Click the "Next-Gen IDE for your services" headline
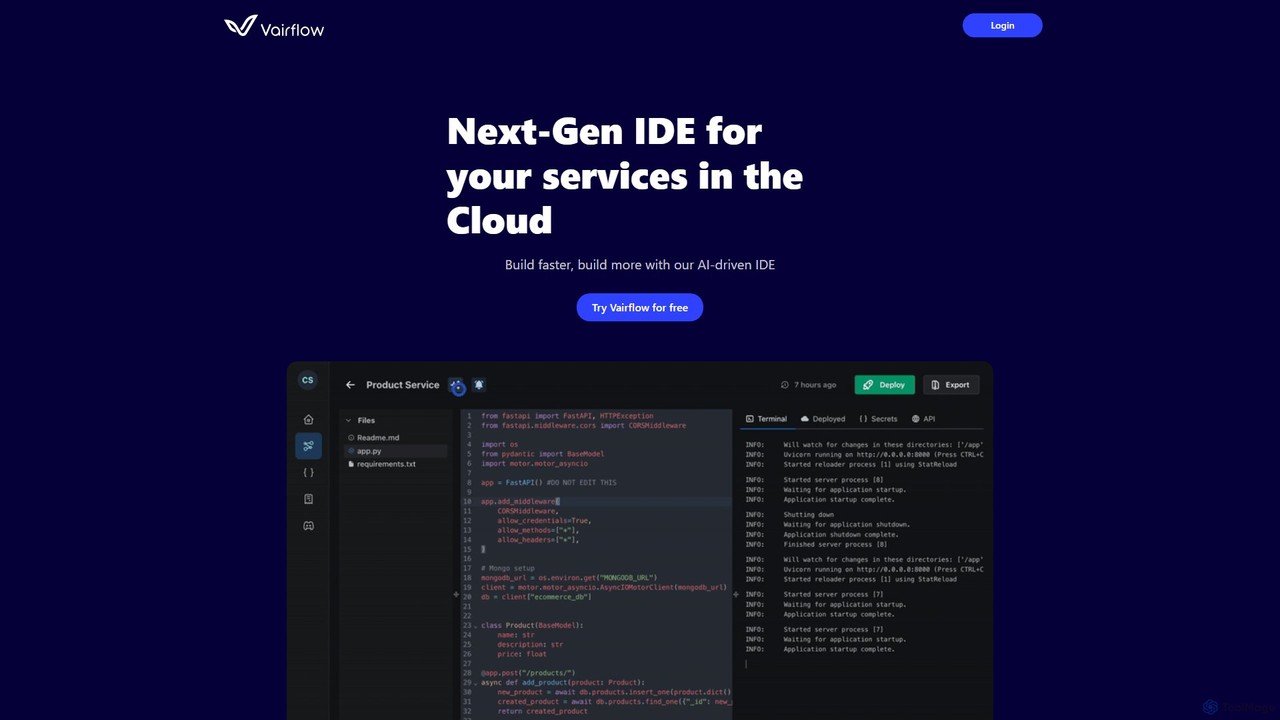 pyautogui.click(x=625, y=175)
